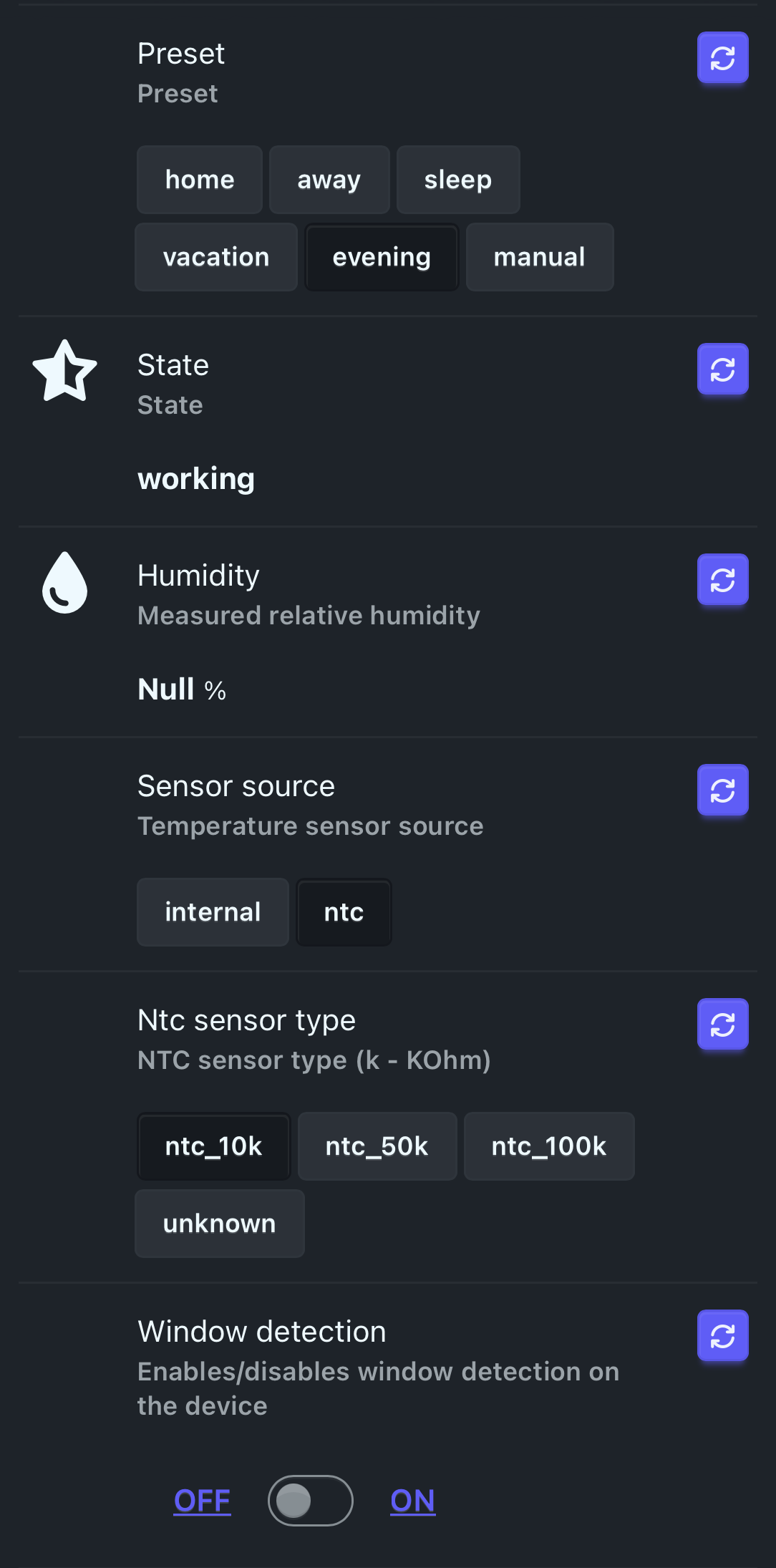Viewport: 776px width, 1568px height.
Task: Click the water drop Humidity icon
Action: click(x=65, y=583)
